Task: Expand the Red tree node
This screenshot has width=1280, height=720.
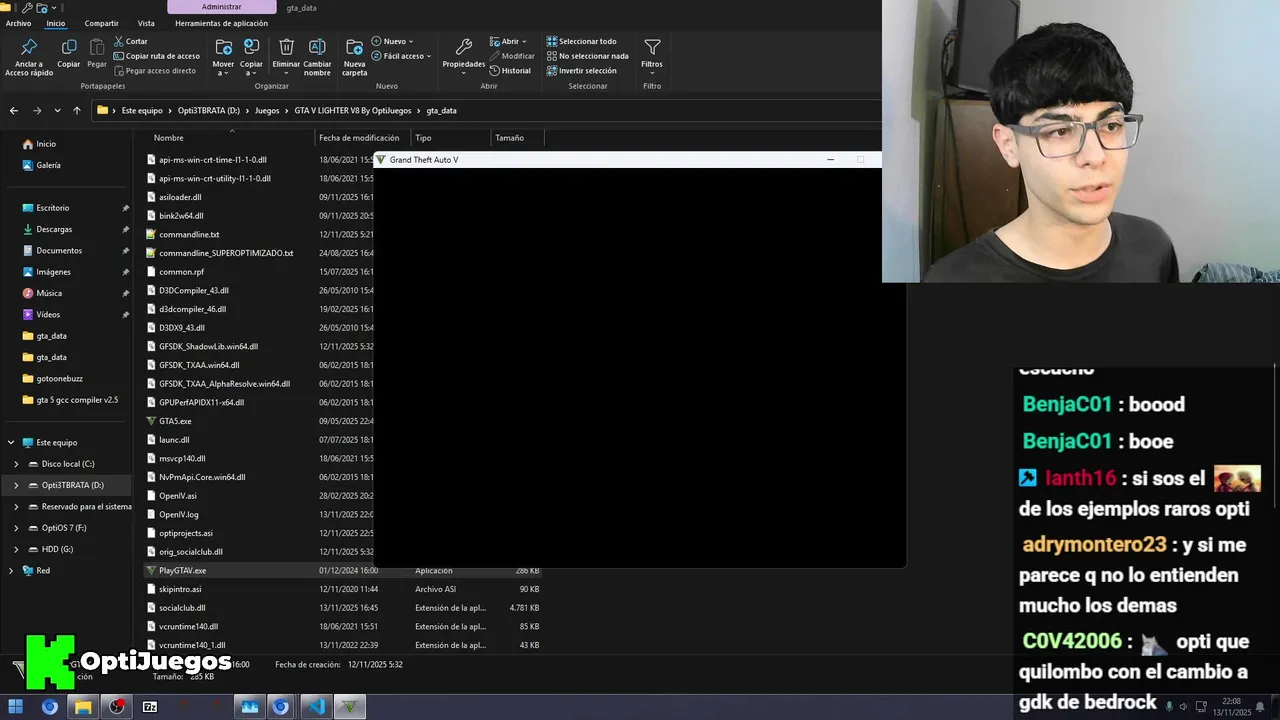Action: [12, 570]
